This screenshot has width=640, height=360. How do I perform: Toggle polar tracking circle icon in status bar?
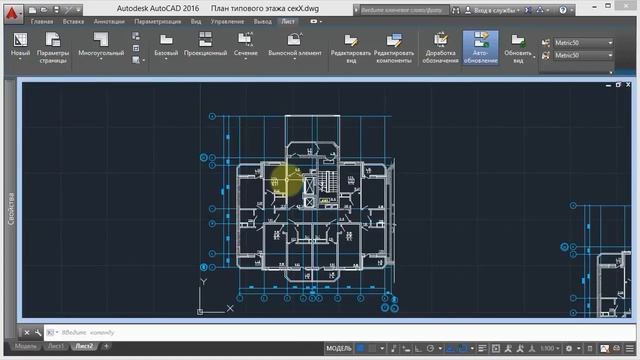[430, 349]
